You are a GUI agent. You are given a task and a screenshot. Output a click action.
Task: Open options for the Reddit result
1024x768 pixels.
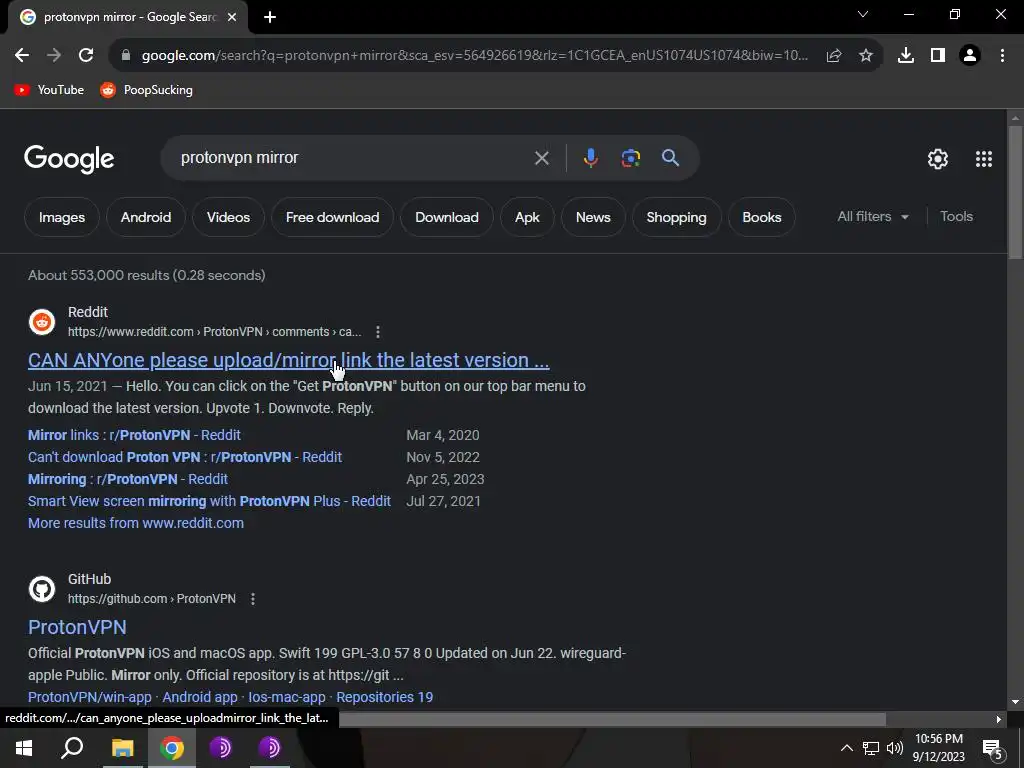[377, 332]
